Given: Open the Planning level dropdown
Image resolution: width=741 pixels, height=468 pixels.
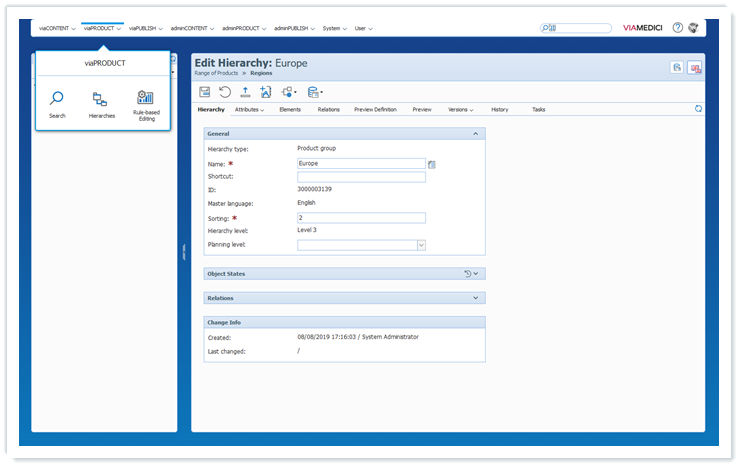Looking at the screenshot, I should [421, 244].
